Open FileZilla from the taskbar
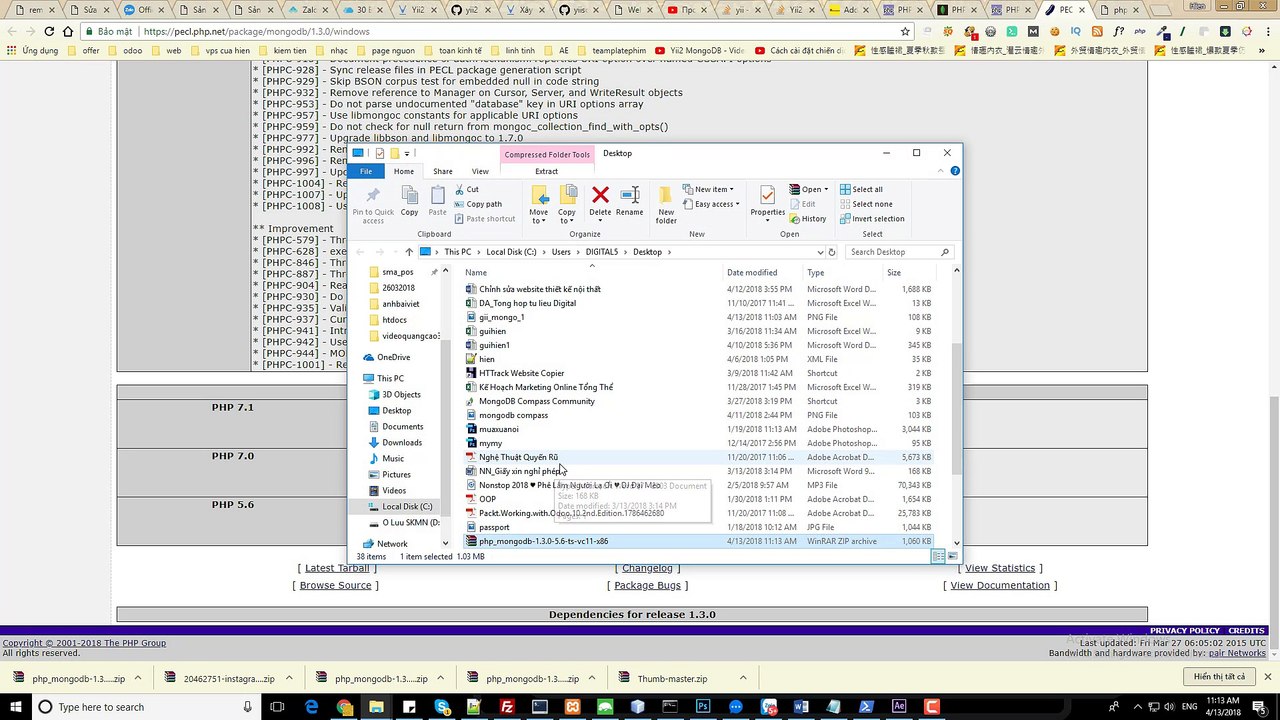This screenshot has height=720, width=1280. point(507,707)
